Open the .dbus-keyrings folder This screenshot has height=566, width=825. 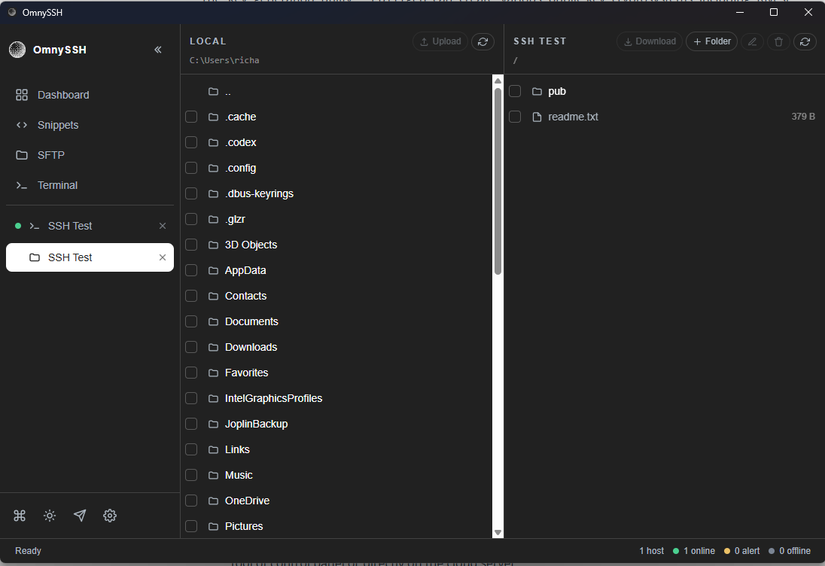pyautogui.click(x=259, y=194)
